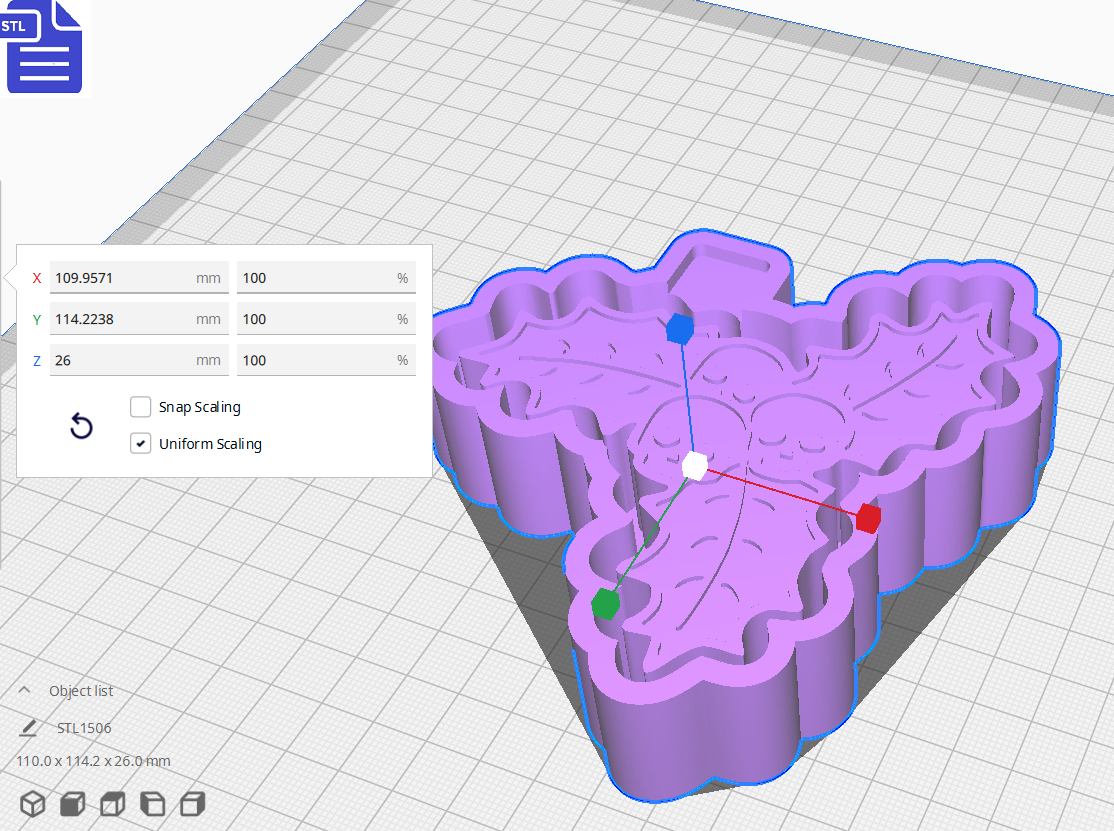
Task: Click the reset scaling circular arrow icon
Action: coord(81,426)
